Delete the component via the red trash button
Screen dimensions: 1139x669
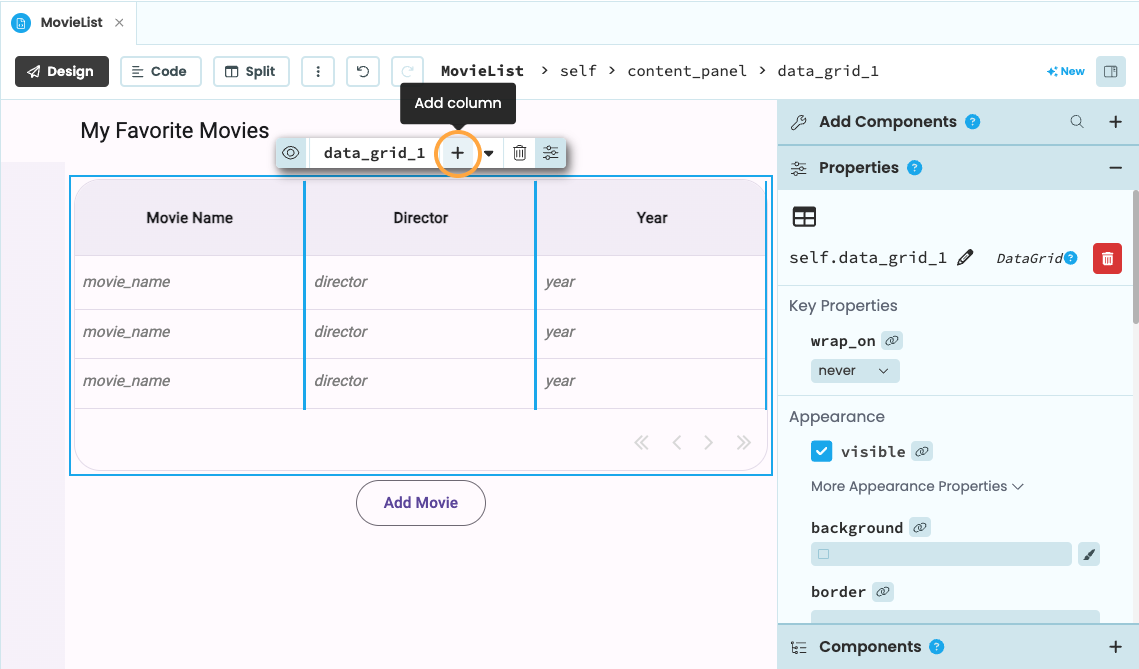point(1107,258)
